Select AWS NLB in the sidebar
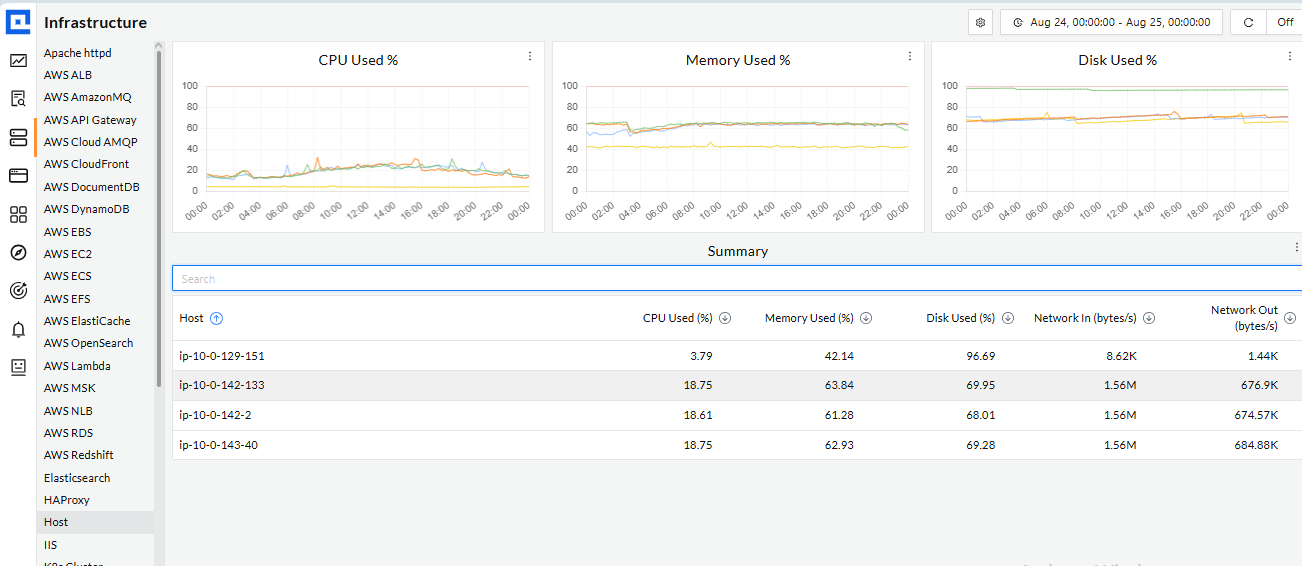The width and height of the screenshot is (1302, 566). coord(68,411)
